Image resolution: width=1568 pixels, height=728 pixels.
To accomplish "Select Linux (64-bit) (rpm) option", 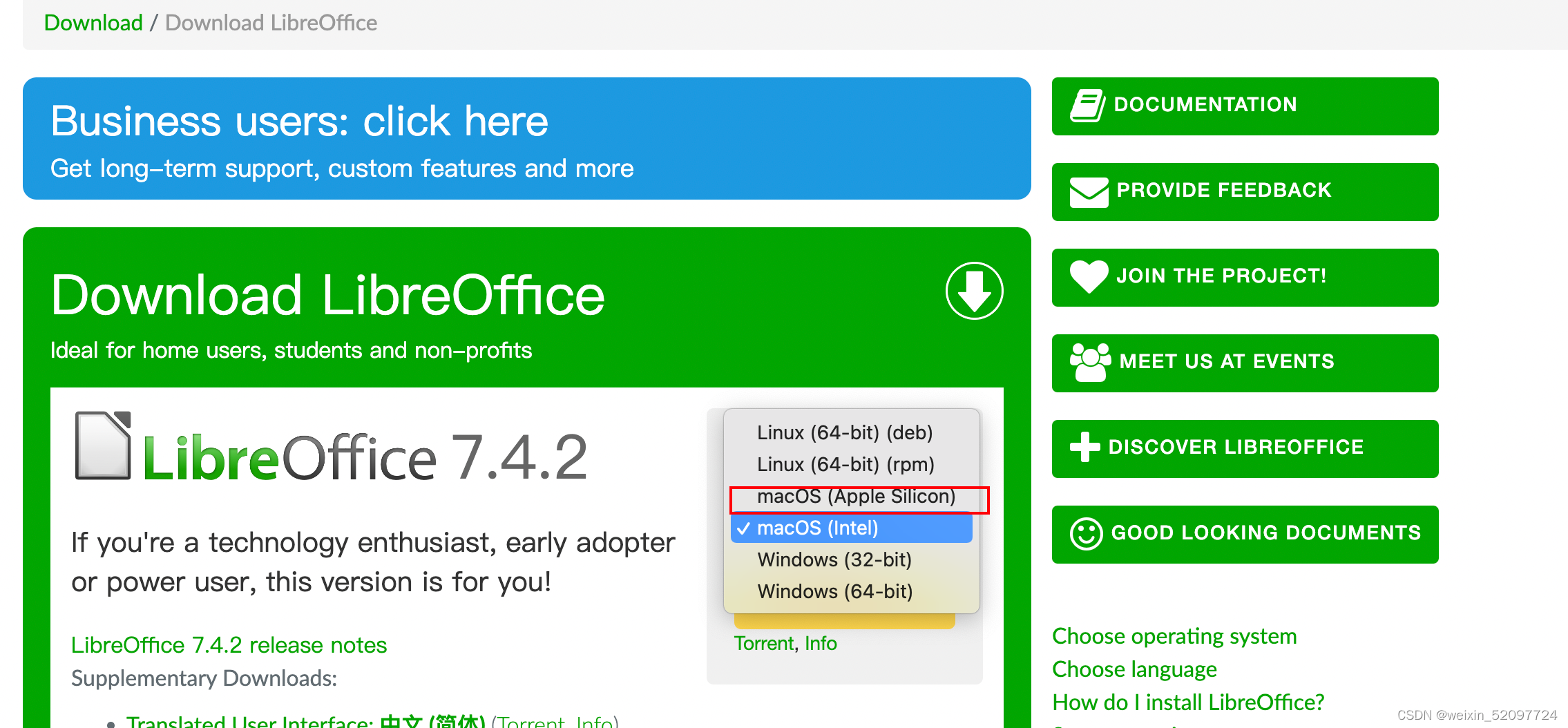I will click(x=851, y=464).
